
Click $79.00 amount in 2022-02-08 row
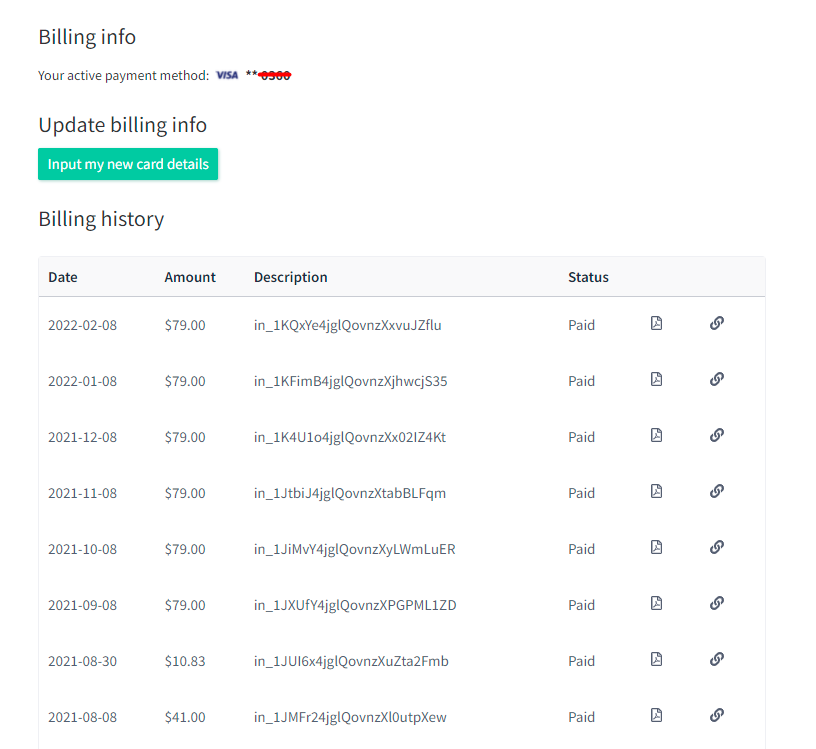click(x=185, y=325)
